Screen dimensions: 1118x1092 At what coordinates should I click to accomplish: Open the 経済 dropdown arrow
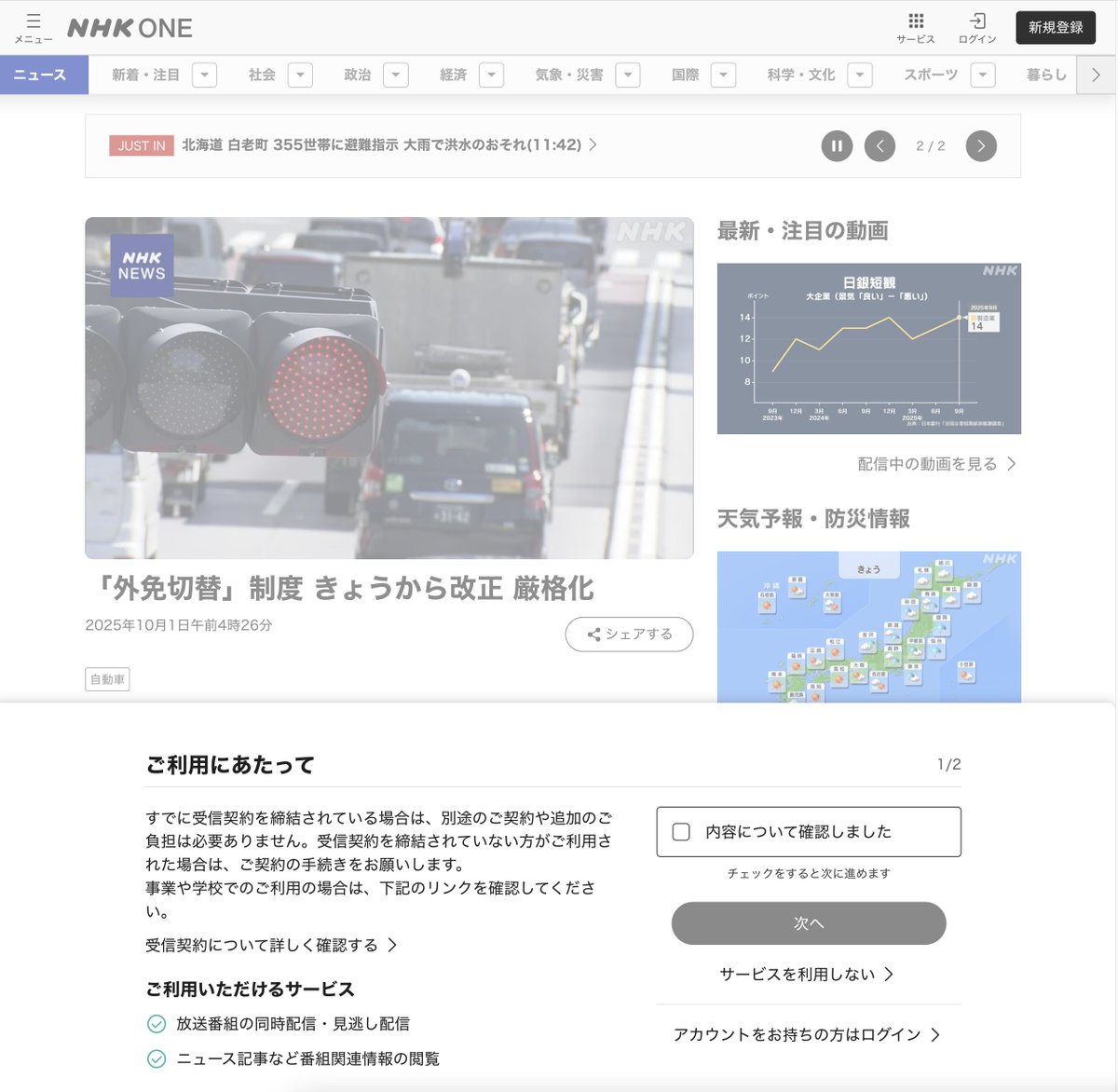tap(491, 75)
